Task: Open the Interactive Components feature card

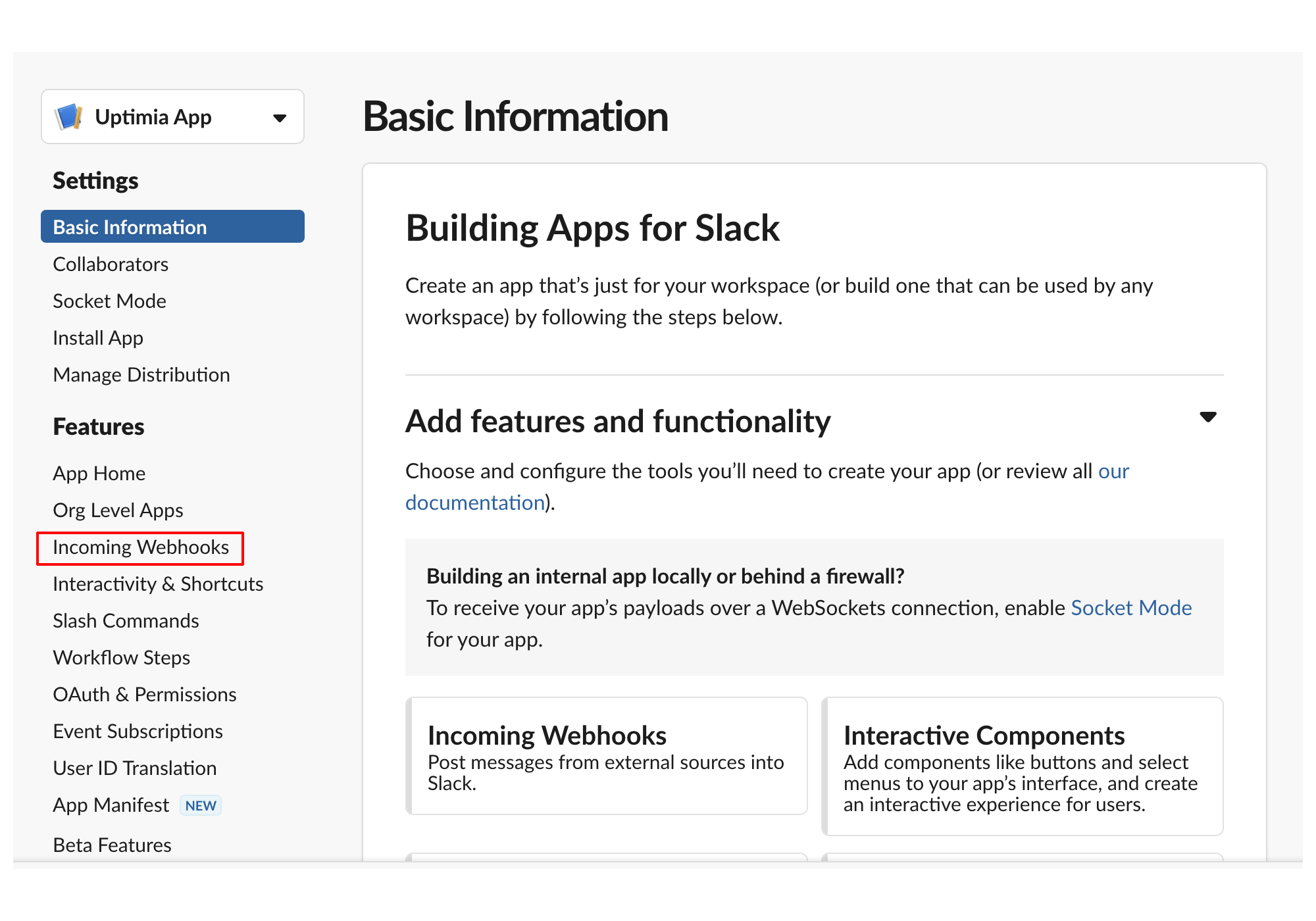Action: pyautogui.click(x=1023, y=766)
